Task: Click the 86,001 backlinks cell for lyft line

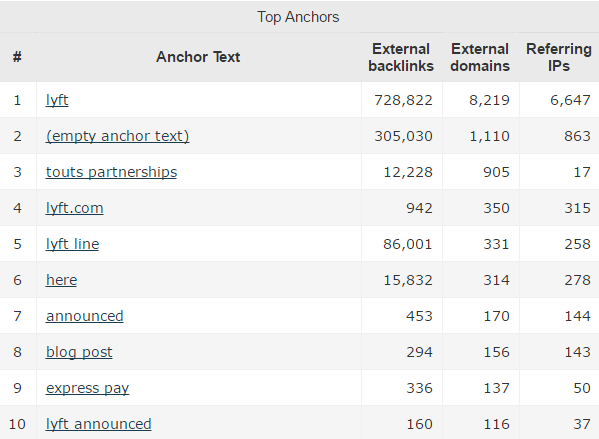Action: coord(408,244)
